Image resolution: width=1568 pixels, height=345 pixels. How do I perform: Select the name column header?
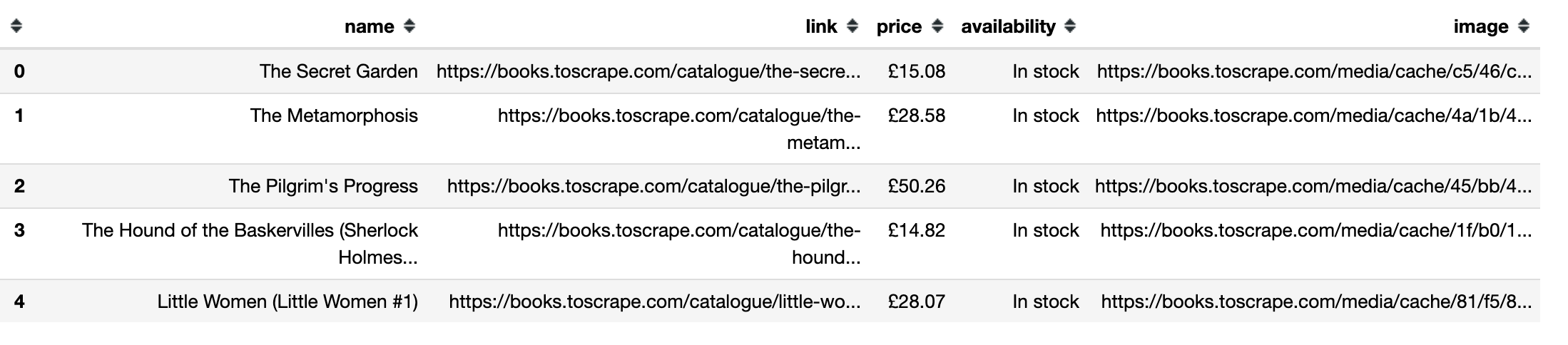[369, 26]
